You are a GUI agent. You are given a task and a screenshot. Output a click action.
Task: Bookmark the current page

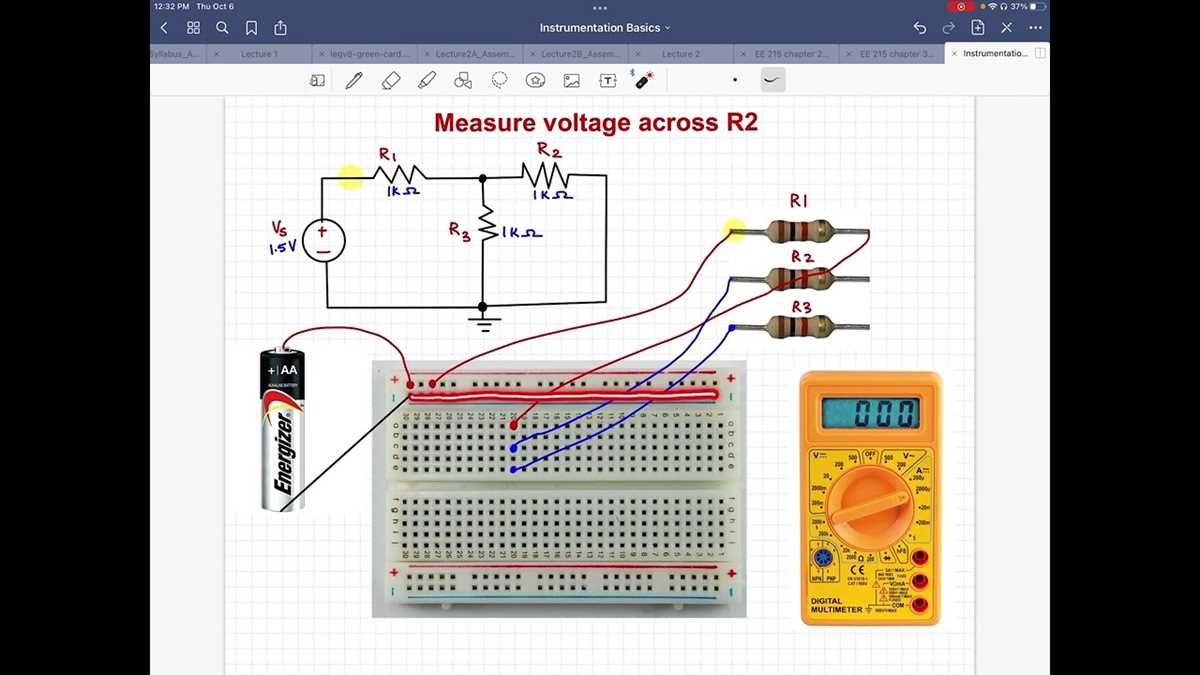[x=251, y=28]
